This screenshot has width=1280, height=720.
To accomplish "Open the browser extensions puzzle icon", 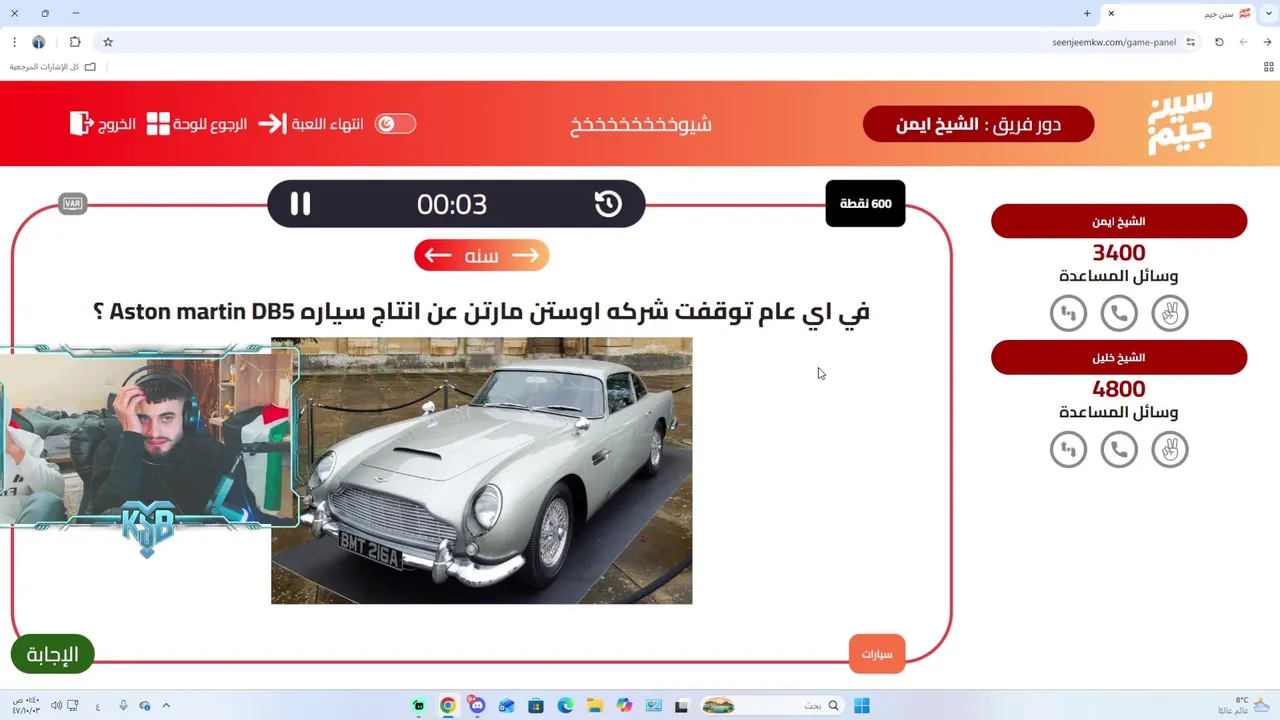I will pyautogui.click(x=75, y=42).
